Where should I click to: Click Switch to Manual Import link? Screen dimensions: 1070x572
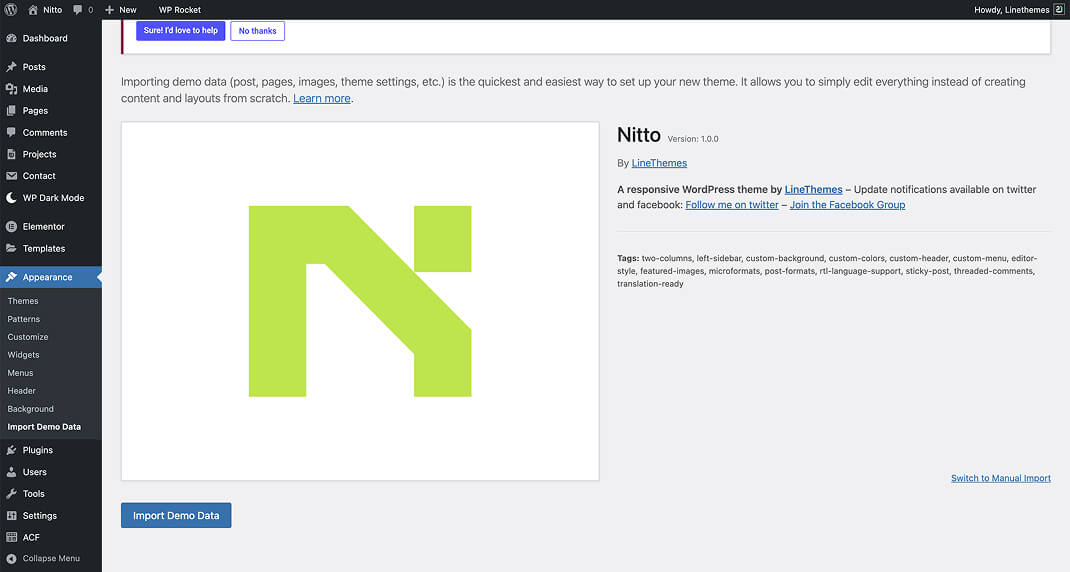pos(1000,478)
